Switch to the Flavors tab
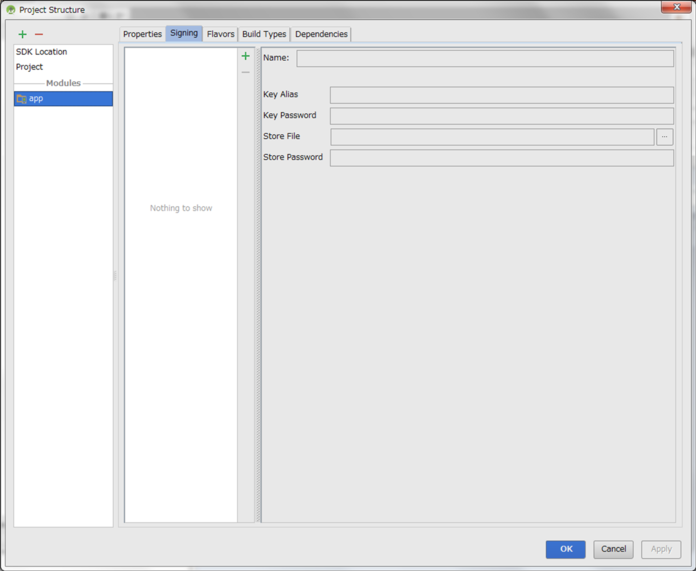Screen dimensions: 696x571 [220, 34]
